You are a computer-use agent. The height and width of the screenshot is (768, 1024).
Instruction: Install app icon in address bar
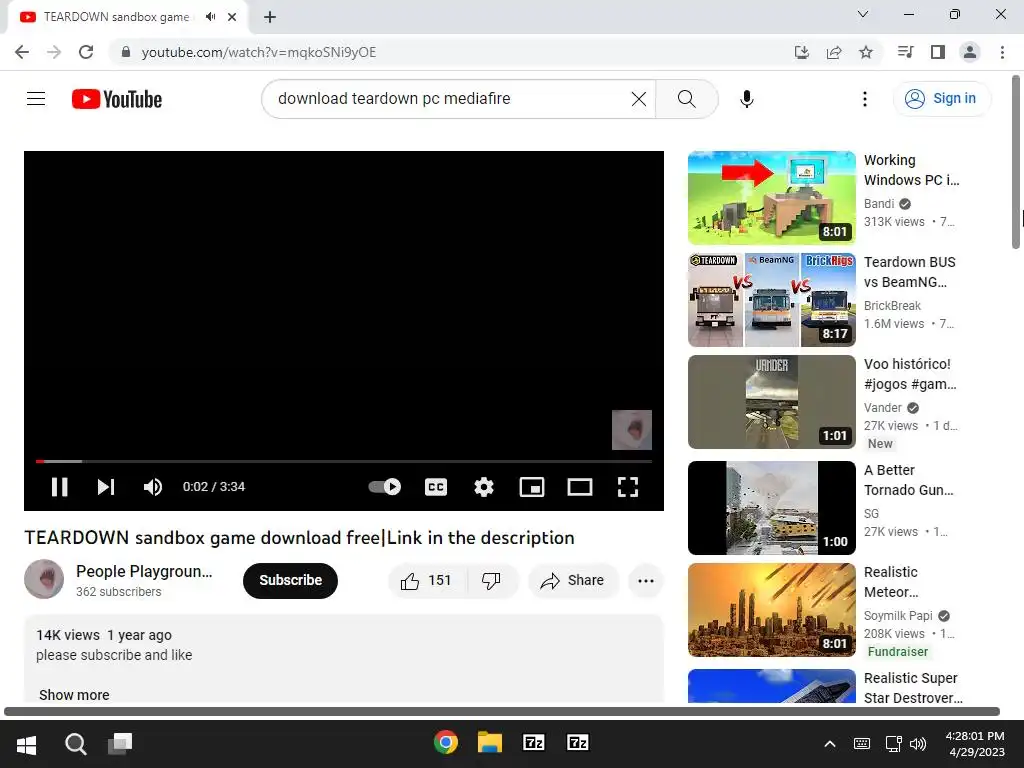point(801,52)
